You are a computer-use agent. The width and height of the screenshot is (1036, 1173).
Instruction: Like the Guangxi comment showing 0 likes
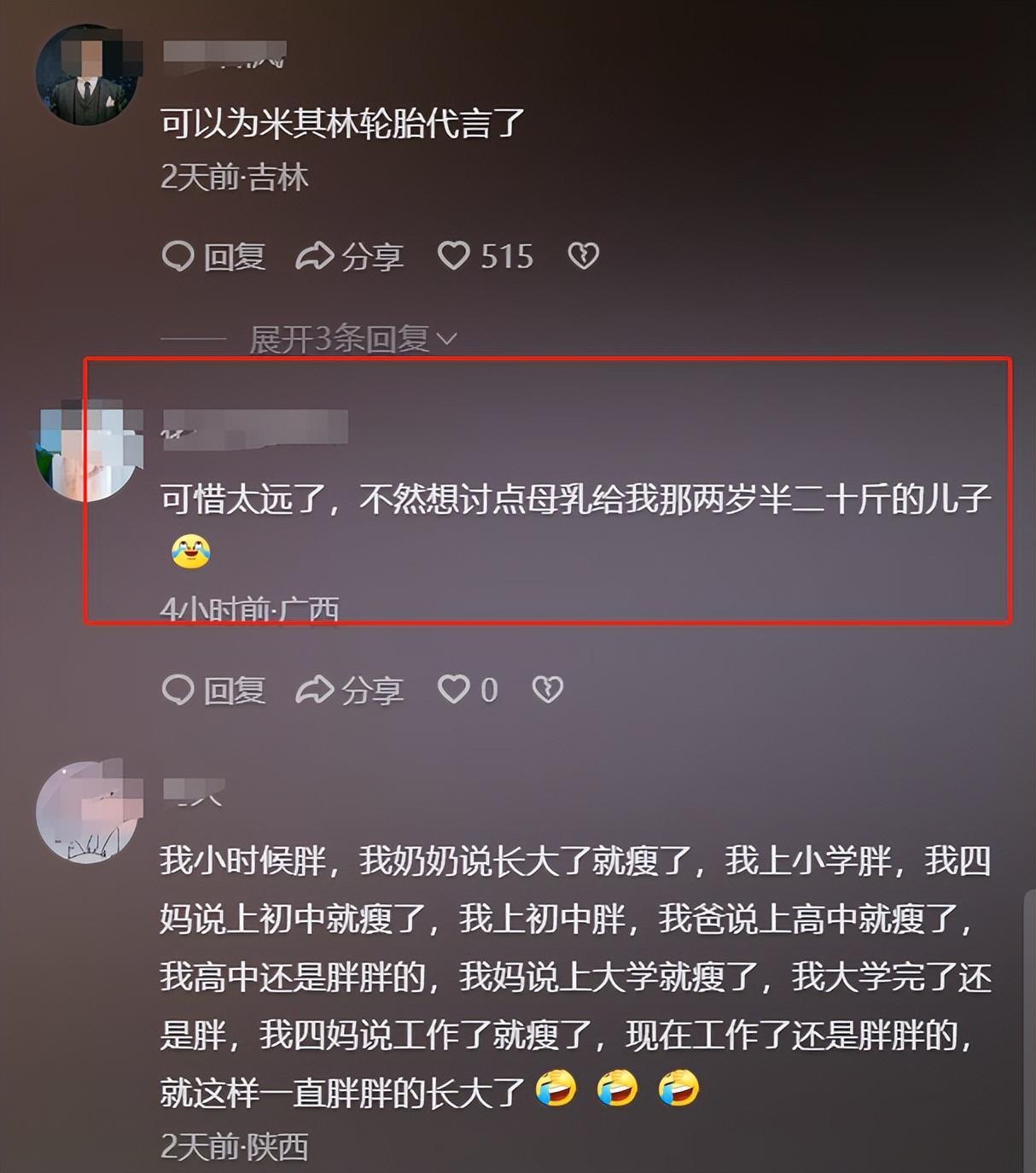(454, 689)
